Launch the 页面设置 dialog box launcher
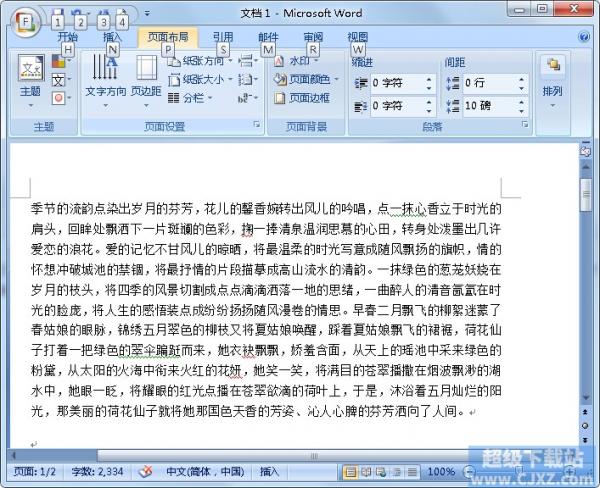Screen dimensions: 600x488 pos(257,124)
